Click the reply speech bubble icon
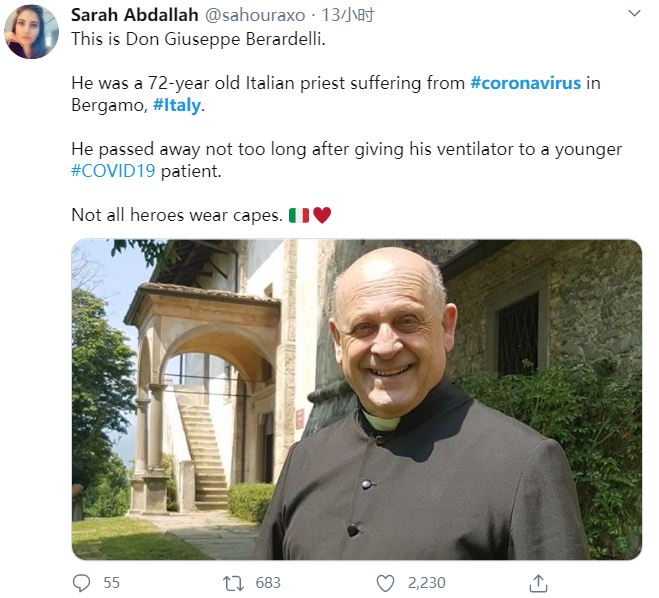This screenshot has width=659, height=598. (x=82, y=582)
